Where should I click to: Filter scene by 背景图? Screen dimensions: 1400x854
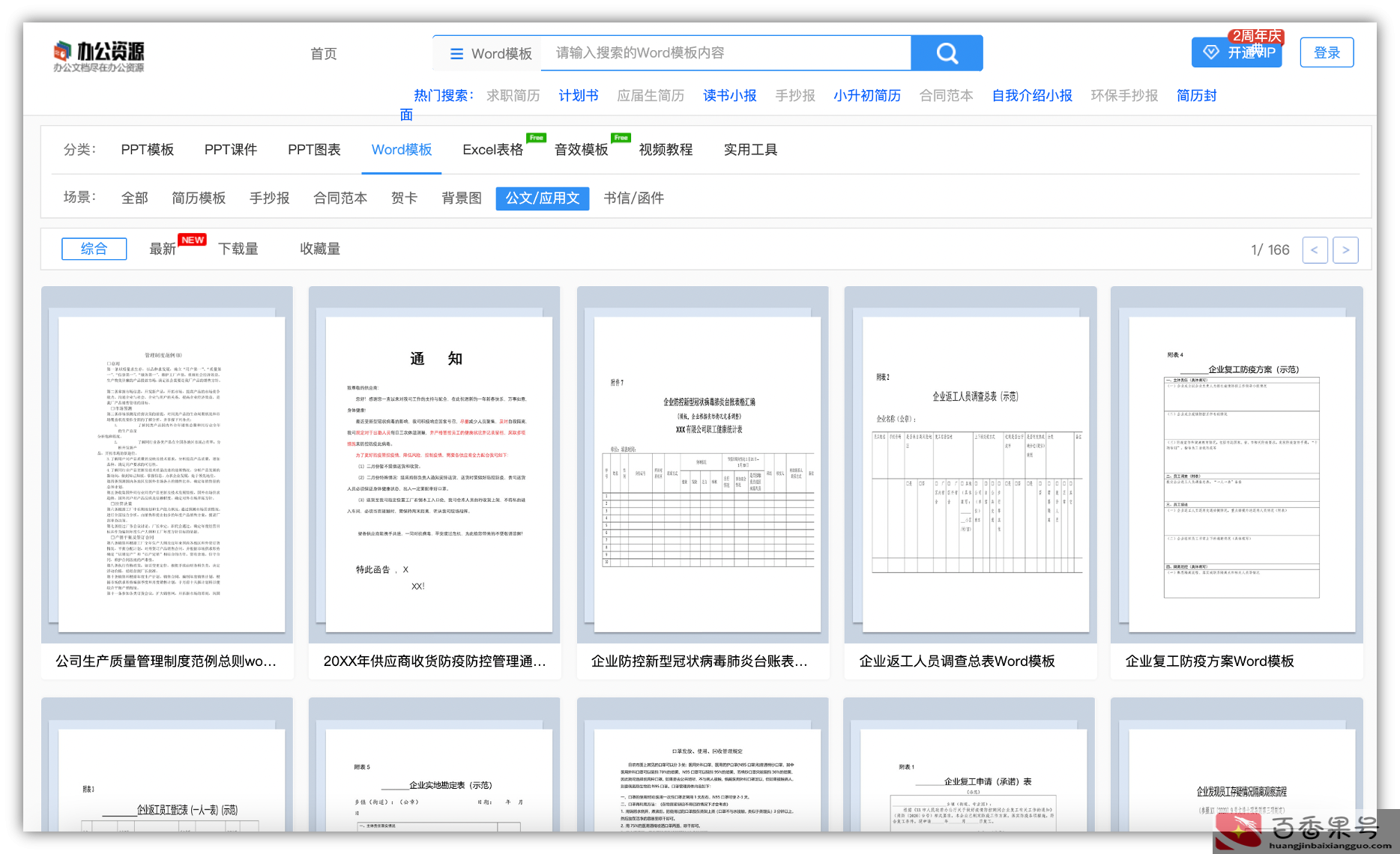(462, 198)
